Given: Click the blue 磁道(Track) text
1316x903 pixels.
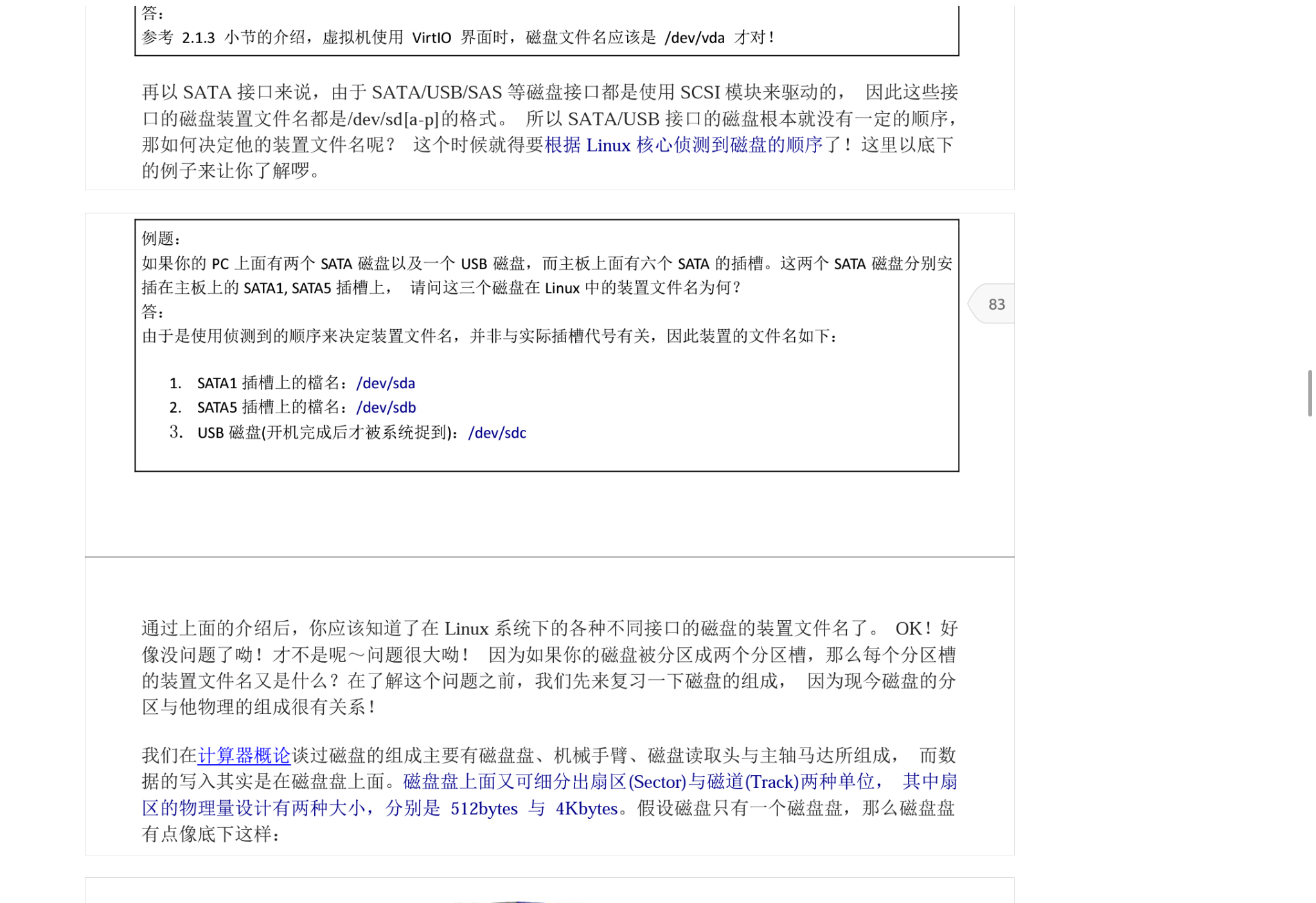Looking at the screenshot, I should [x=752, y=782].
